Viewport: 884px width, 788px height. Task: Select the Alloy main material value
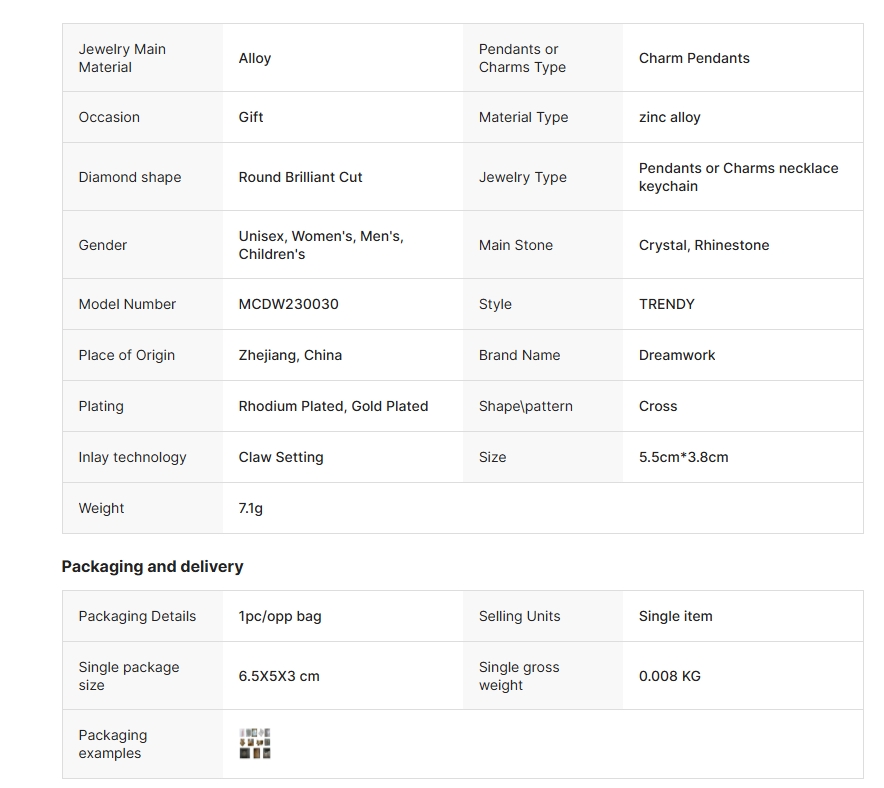255,58
